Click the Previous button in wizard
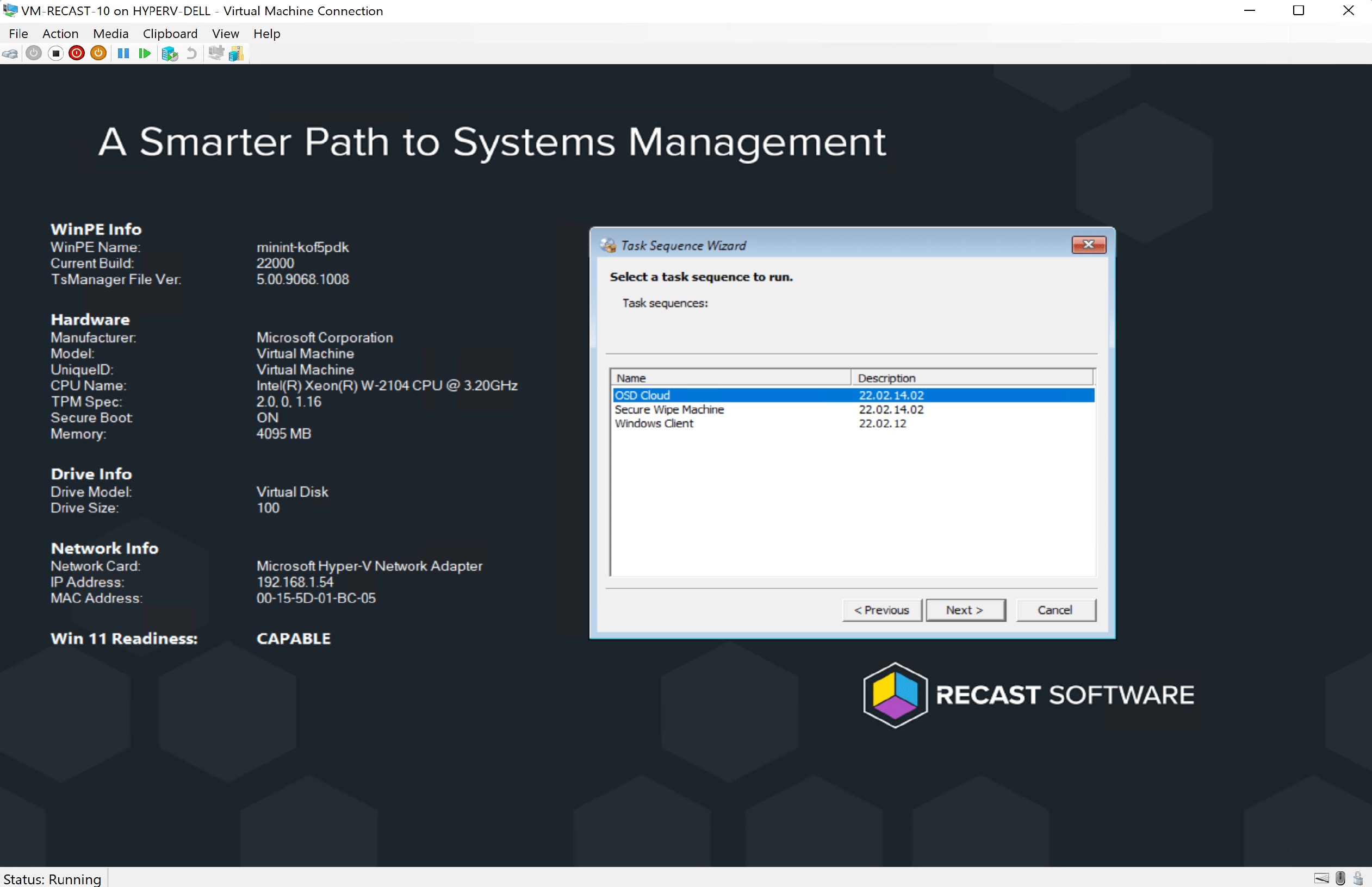 click(881, 610)
